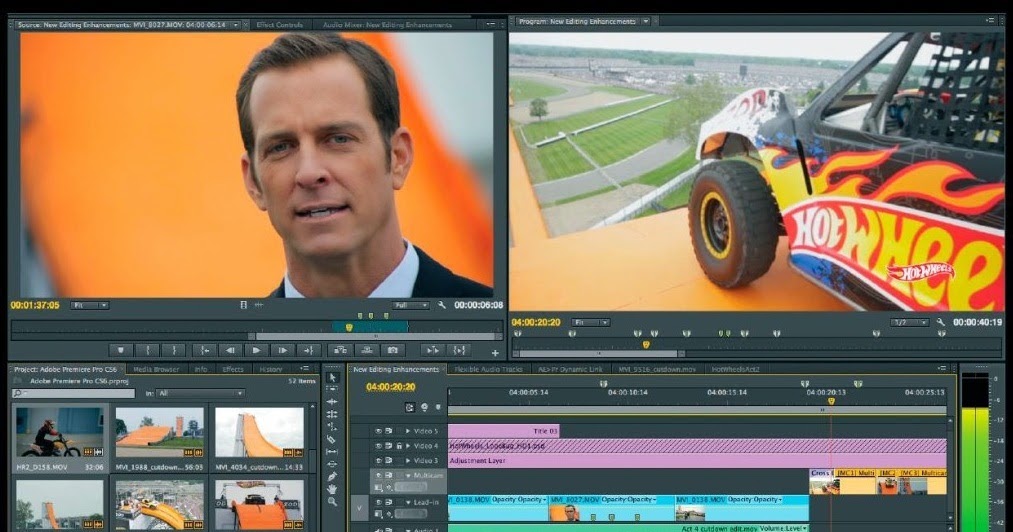Select the Slide tool
This screenshot has height=532, width=1013.
coord(332,464)
